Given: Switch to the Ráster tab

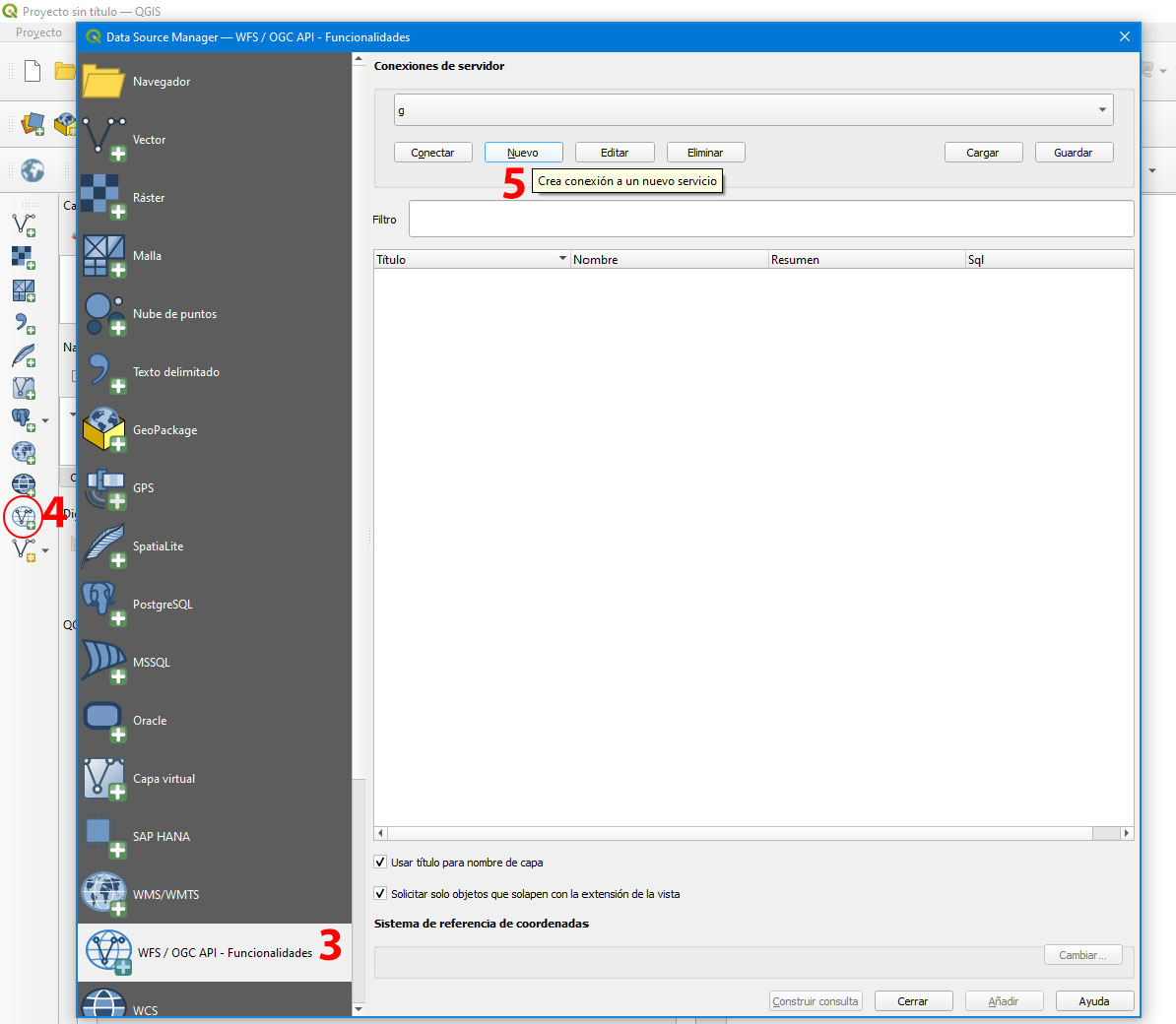Looking at the screenshot, I should tap(215, 197).
